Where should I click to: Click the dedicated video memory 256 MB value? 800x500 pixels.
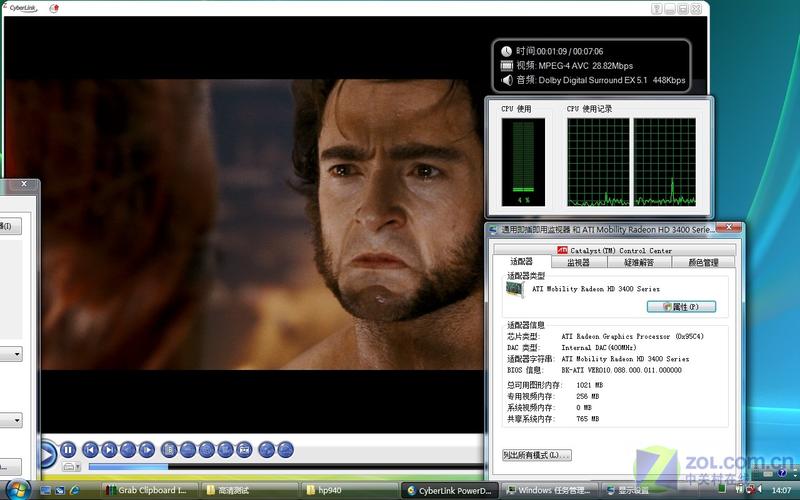(587, 396)
